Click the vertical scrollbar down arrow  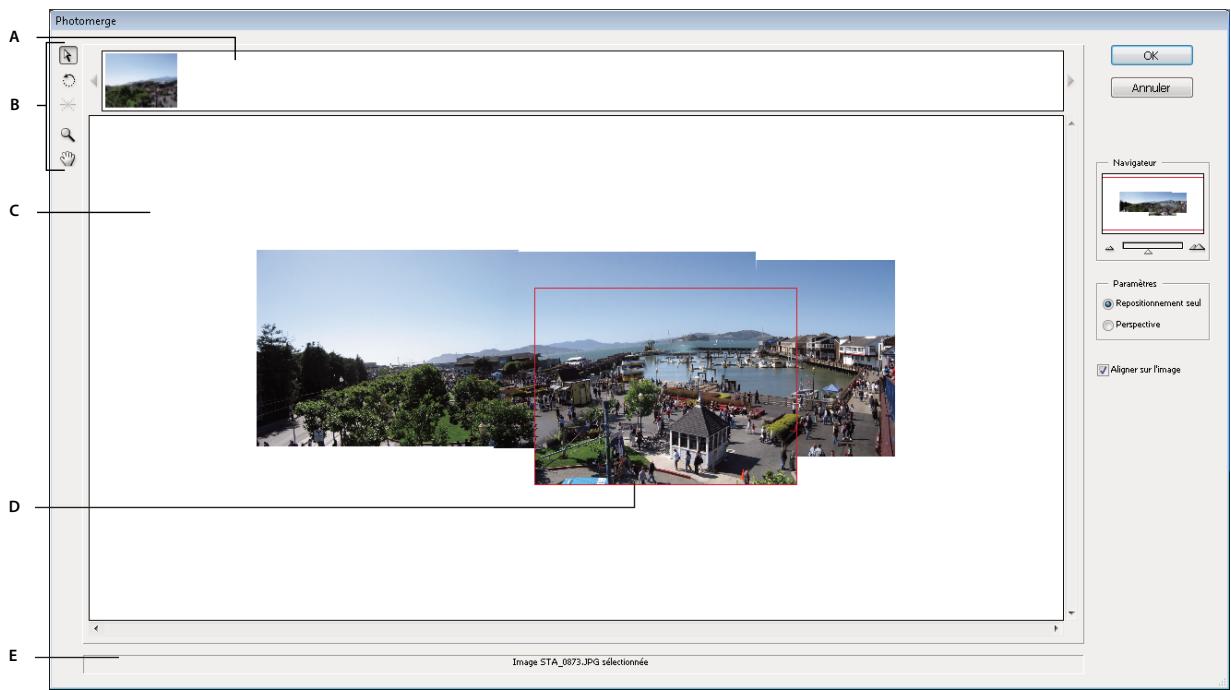click(x=1071, y=612)
